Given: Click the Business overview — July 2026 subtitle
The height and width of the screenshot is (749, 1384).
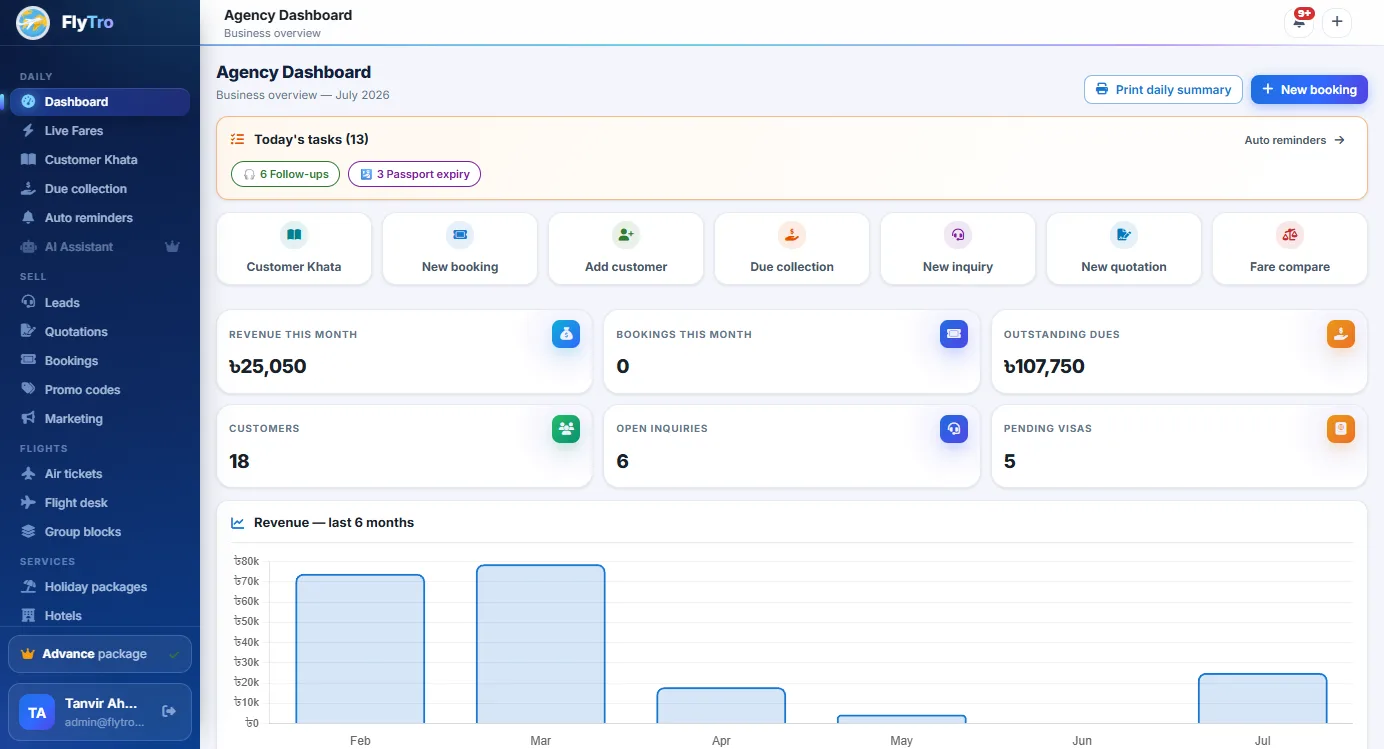Looking at the screenshot, I should pos(303,95).
